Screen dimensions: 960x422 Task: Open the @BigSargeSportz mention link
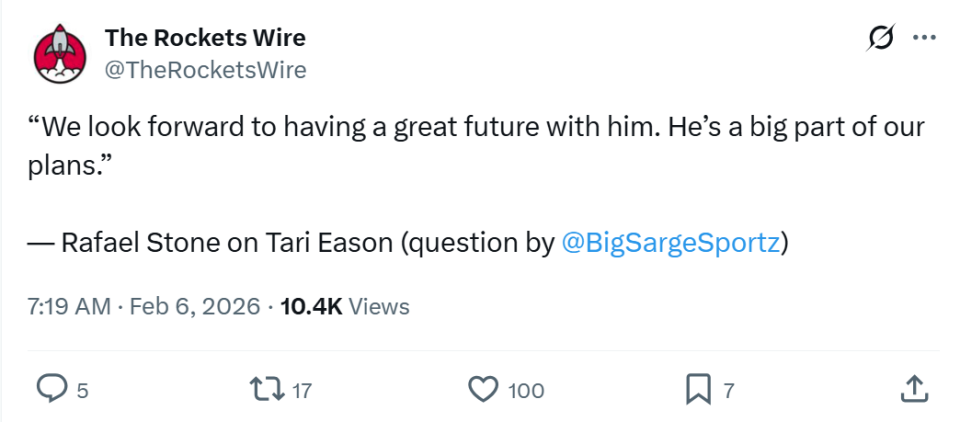(671, 244)
